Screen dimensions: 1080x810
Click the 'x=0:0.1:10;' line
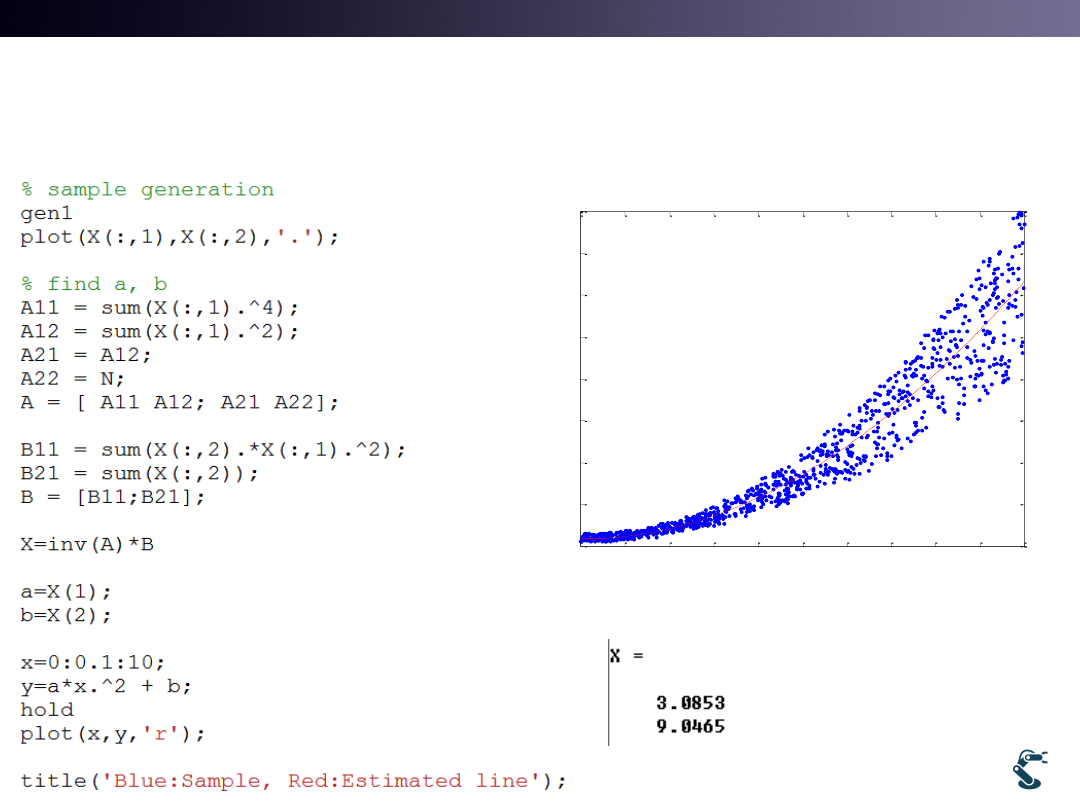(93, 662)
